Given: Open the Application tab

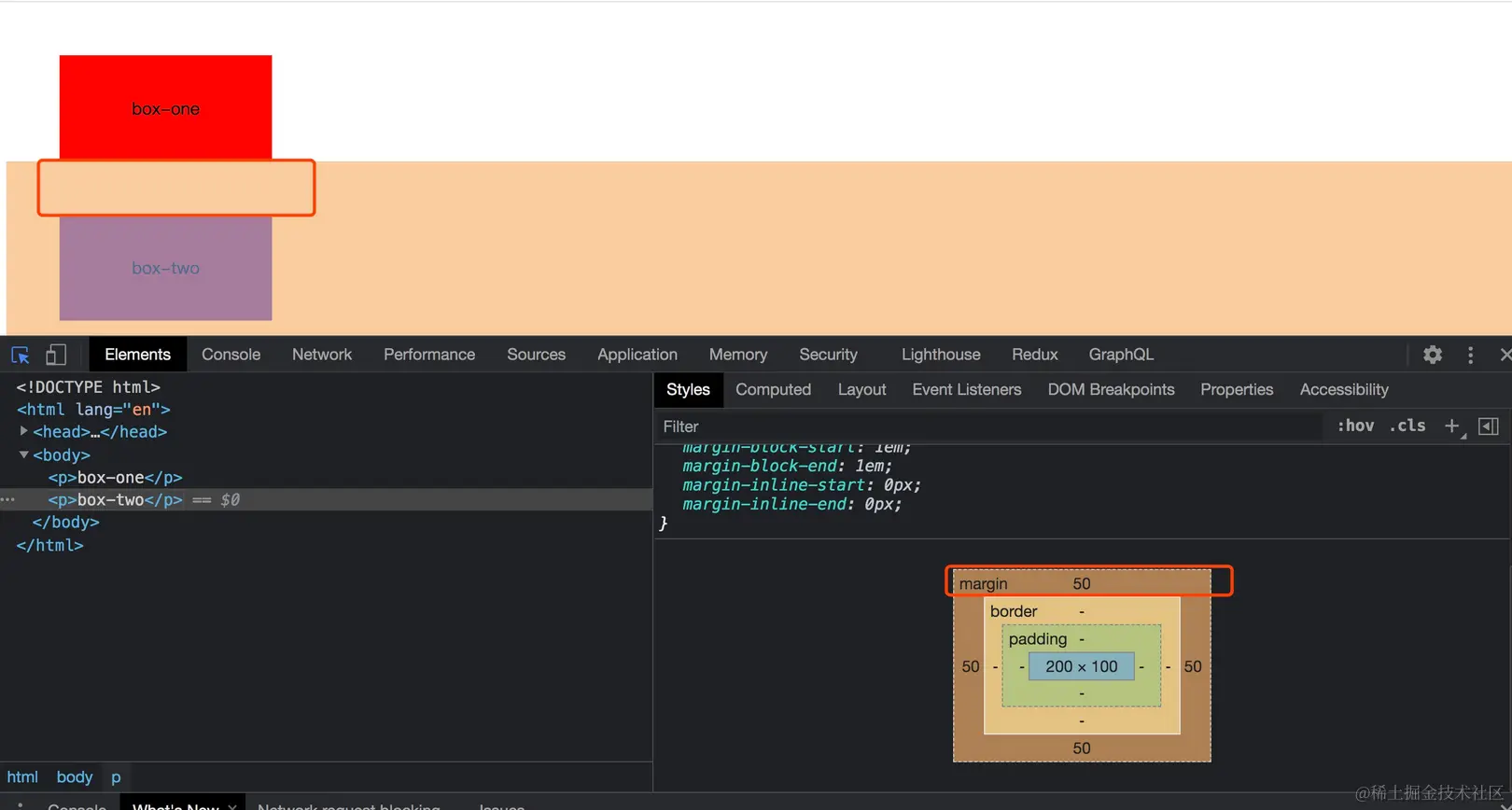Looking at the screenshot, I should 637,355.
